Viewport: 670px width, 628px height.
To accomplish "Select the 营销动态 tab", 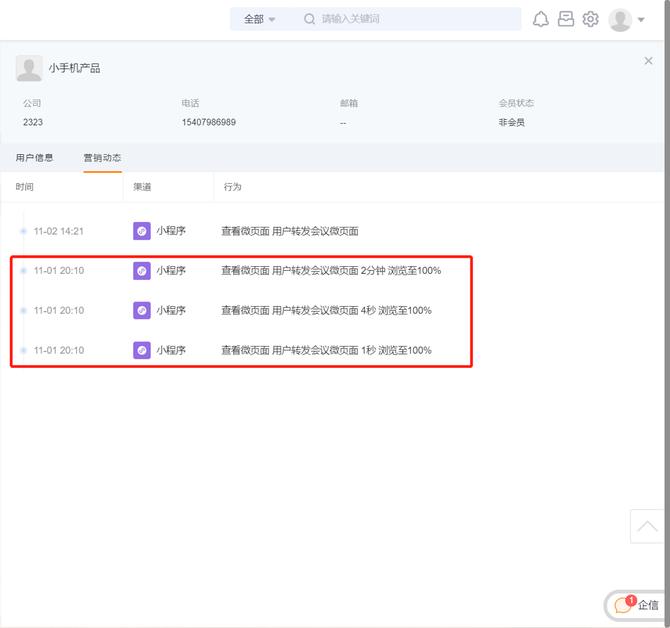I will point(102,158).
